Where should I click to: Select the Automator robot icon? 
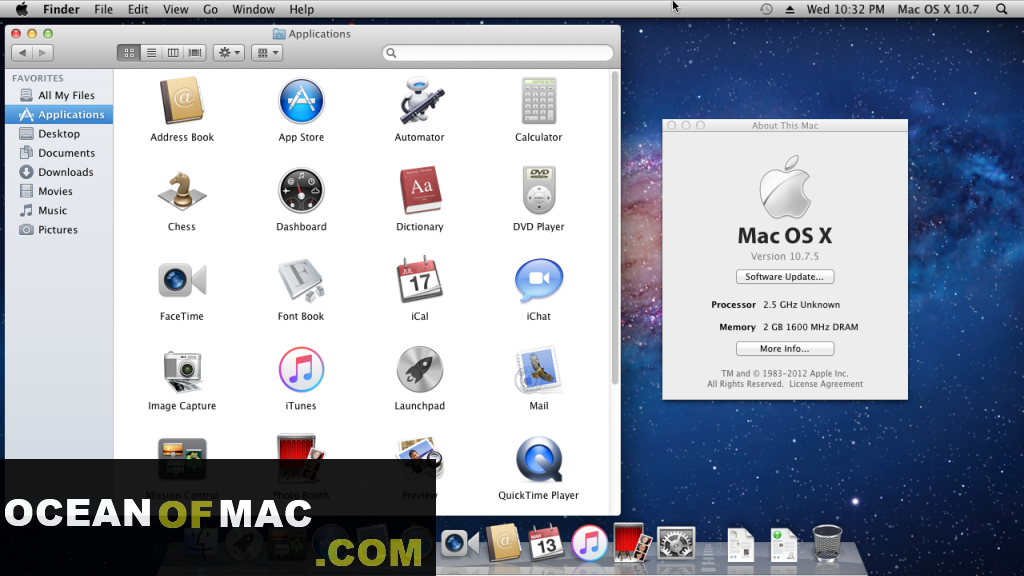(420, 101)
